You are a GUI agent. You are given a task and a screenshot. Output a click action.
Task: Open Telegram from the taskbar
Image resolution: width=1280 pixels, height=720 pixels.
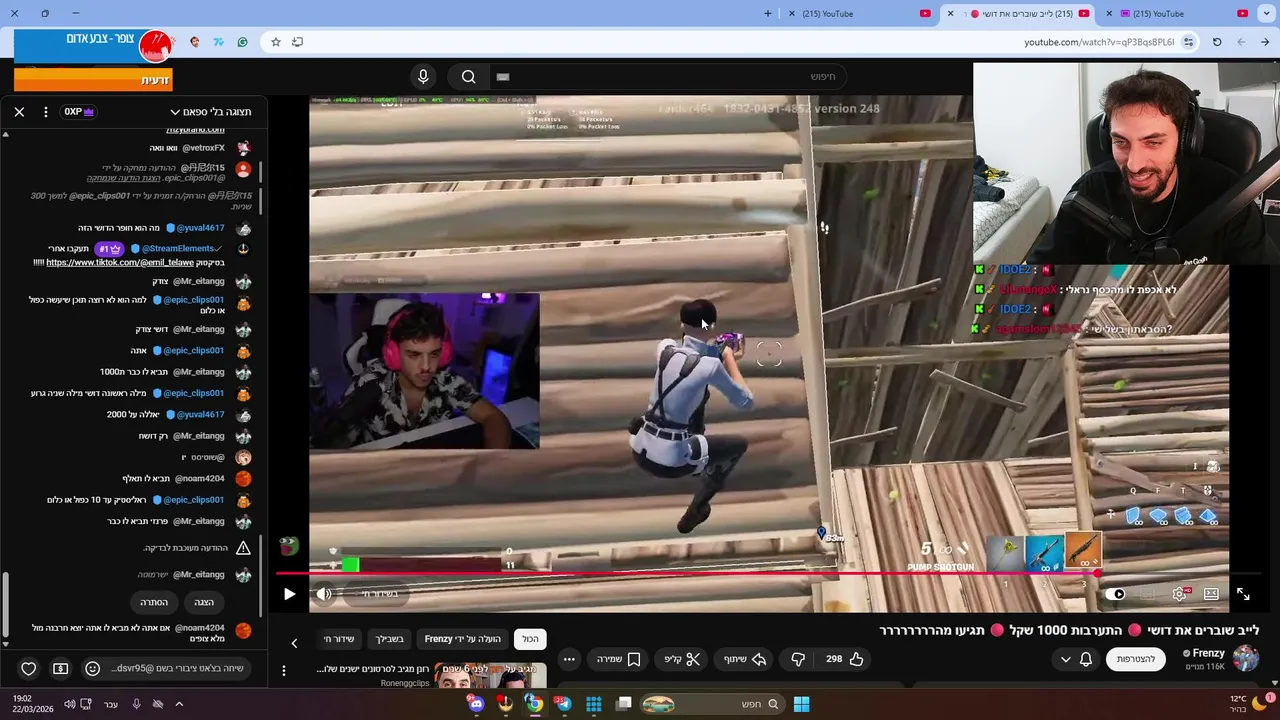tap(563, 704)
